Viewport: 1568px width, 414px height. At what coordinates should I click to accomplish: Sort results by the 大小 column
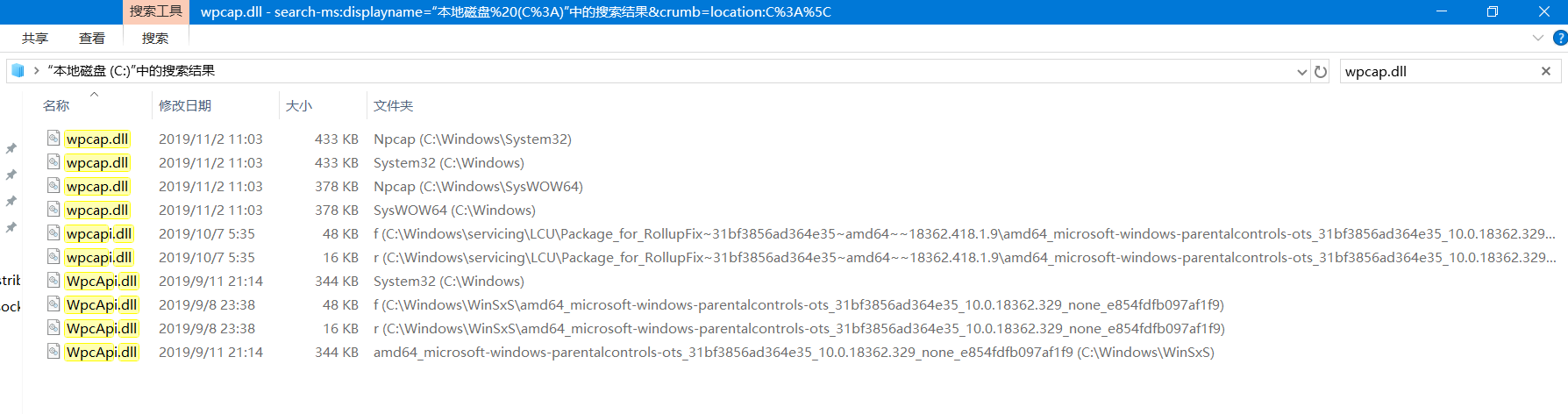coord(299,105)
